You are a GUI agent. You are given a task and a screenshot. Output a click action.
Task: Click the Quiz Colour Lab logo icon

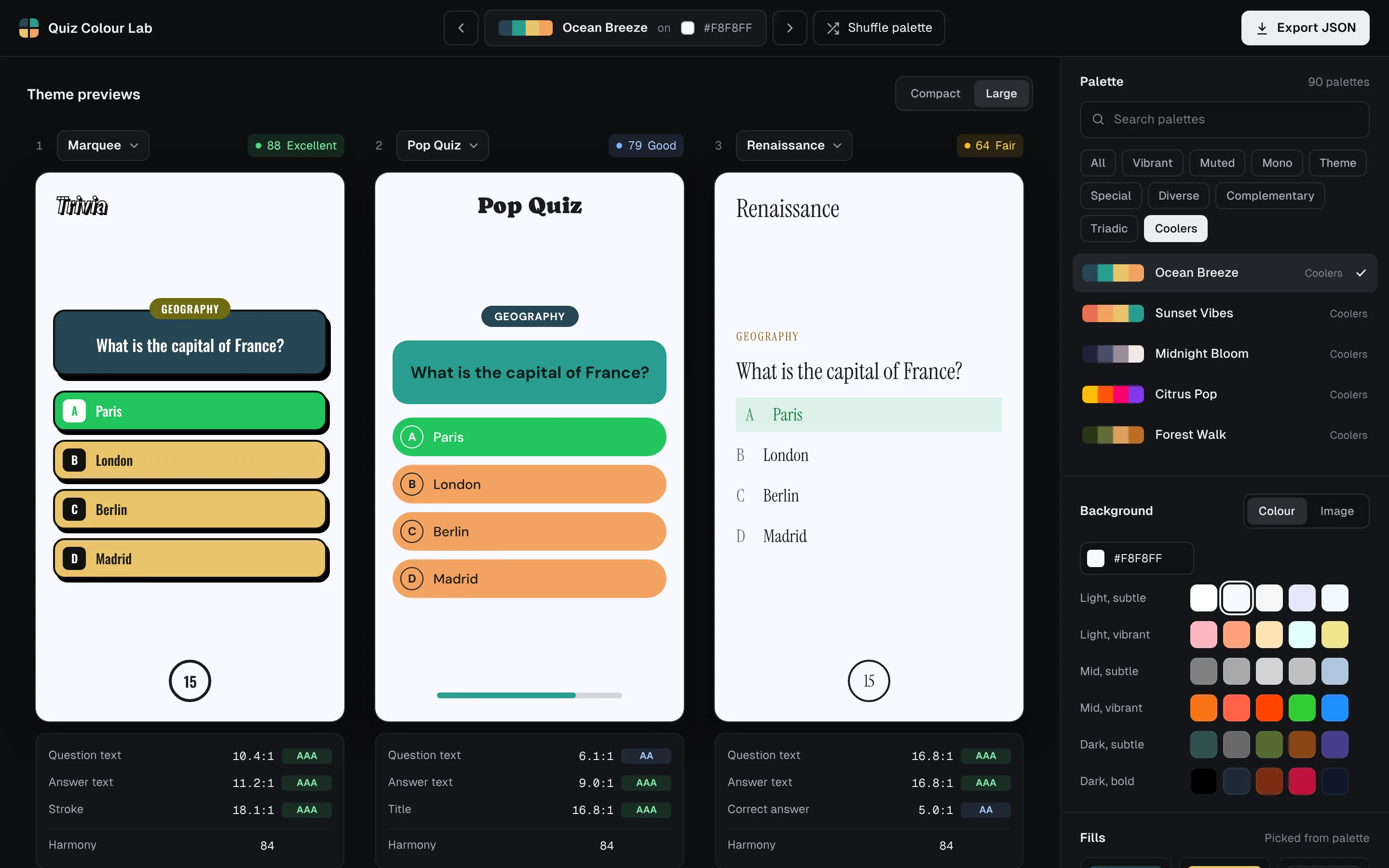coord(29,27)
